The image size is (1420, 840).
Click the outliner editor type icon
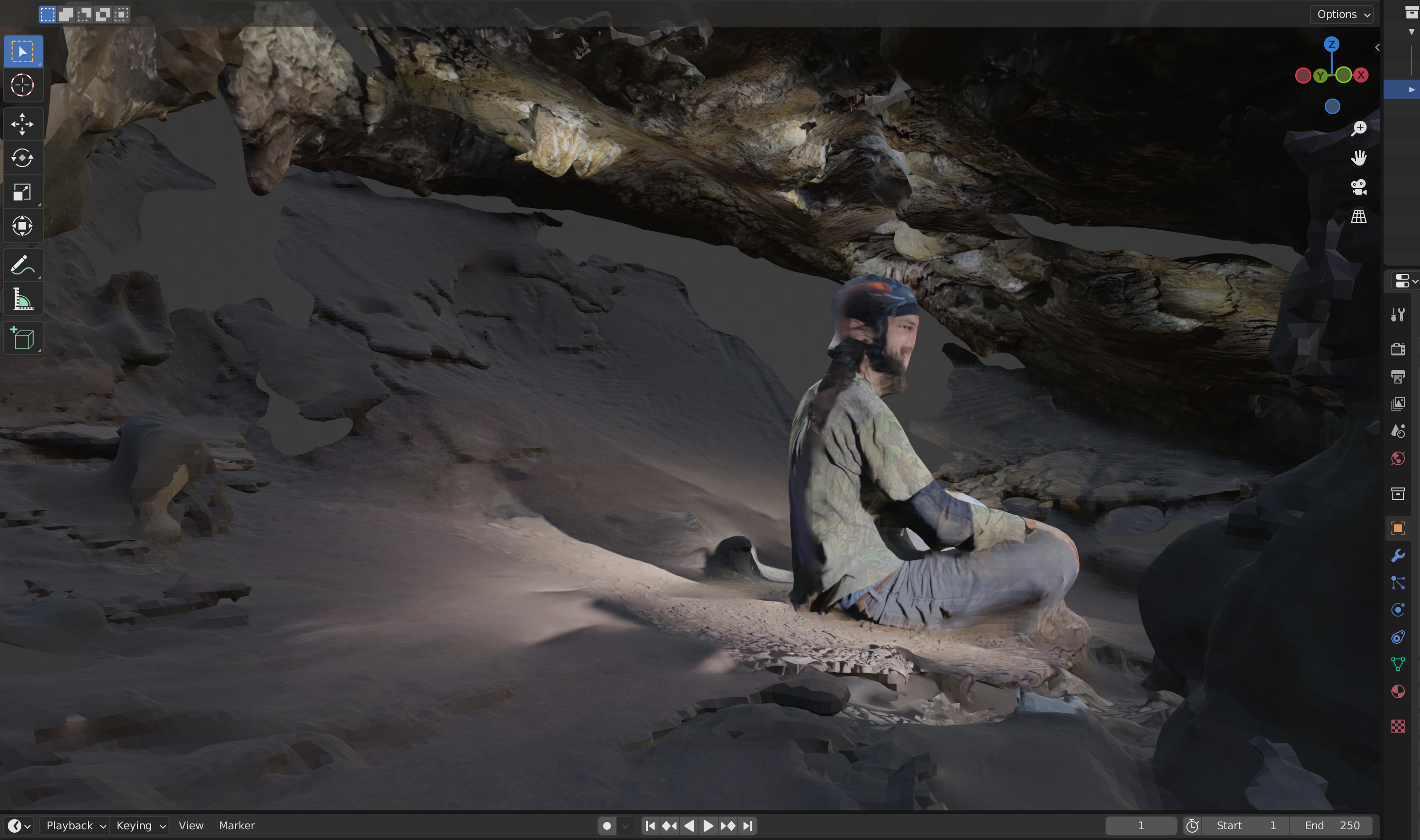(x=1412, y=13)
